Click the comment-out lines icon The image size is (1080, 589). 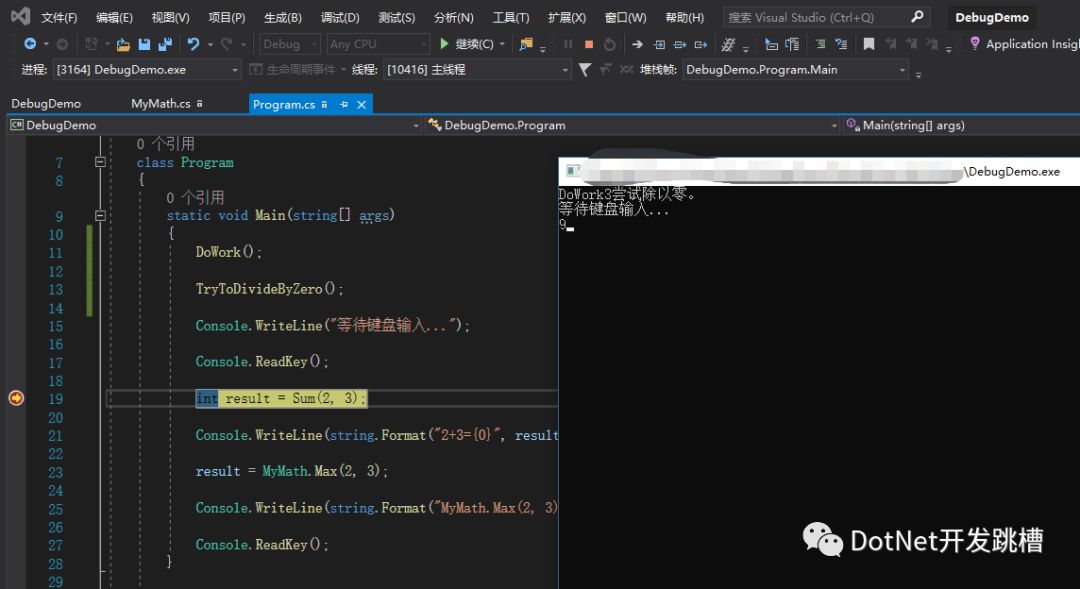[x=820, y=45]
